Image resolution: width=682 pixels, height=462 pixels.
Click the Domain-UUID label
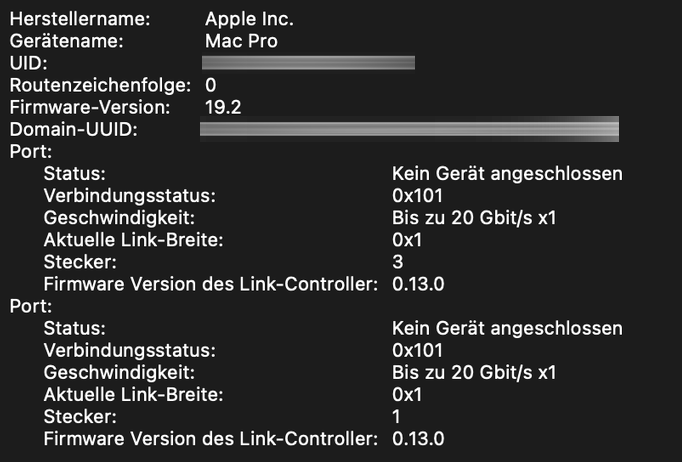pyautogui.click(x=74, y=130)
